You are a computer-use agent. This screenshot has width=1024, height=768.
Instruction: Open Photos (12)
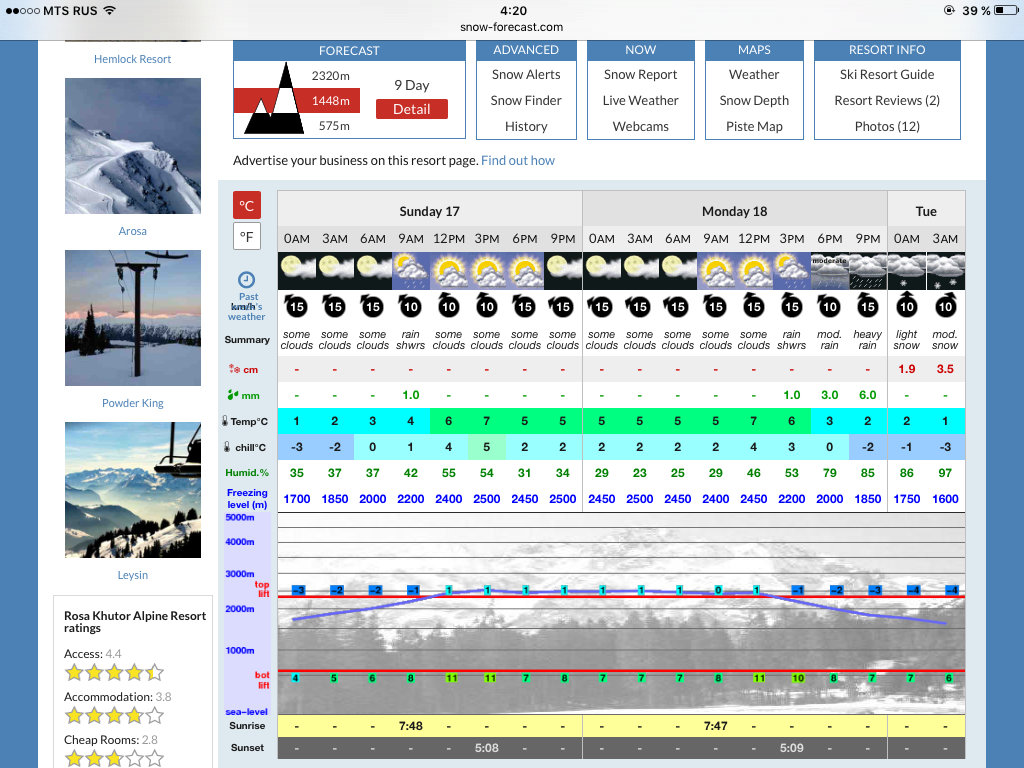tap(887, 127)
